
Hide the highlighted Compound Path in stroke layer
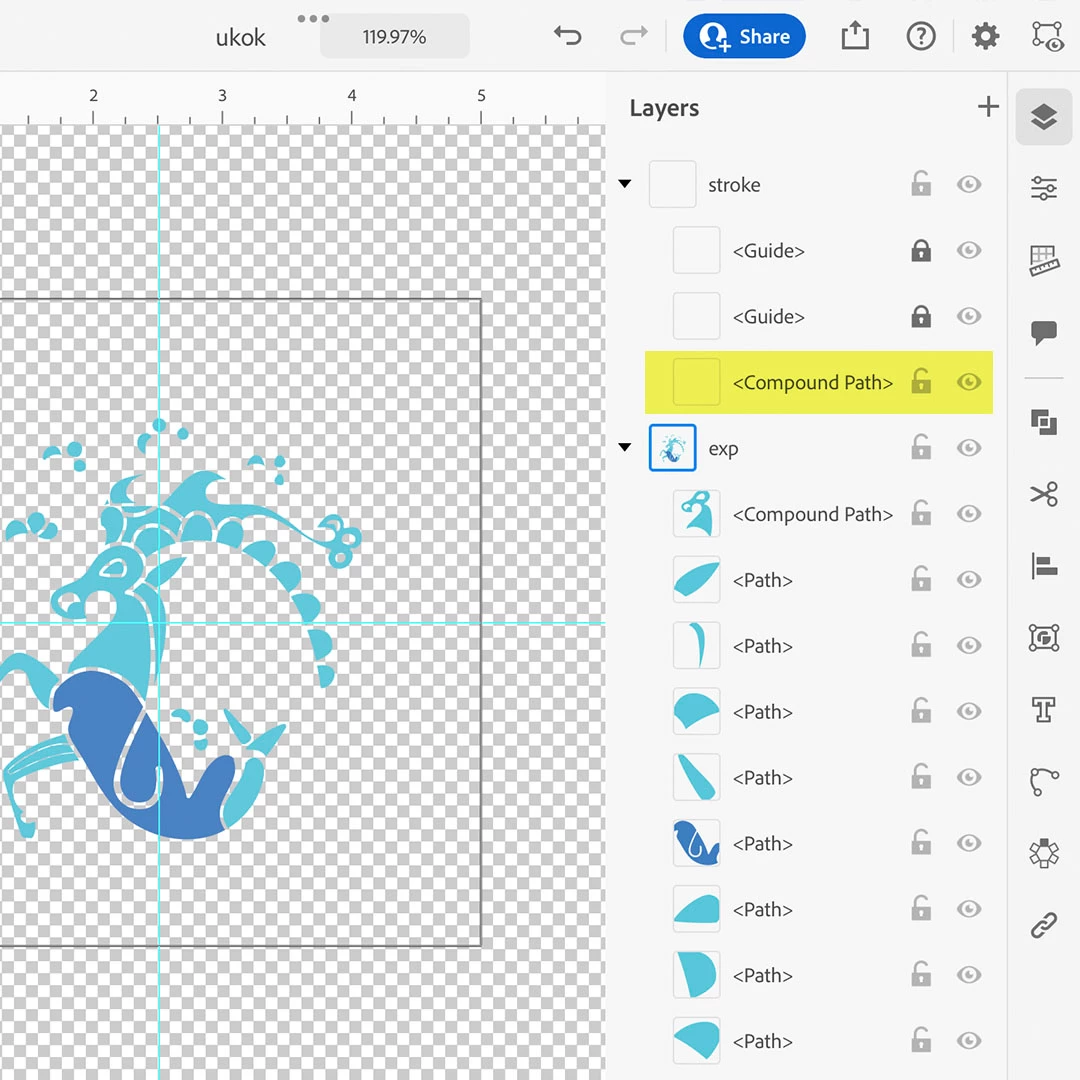(x=968, y=382)
